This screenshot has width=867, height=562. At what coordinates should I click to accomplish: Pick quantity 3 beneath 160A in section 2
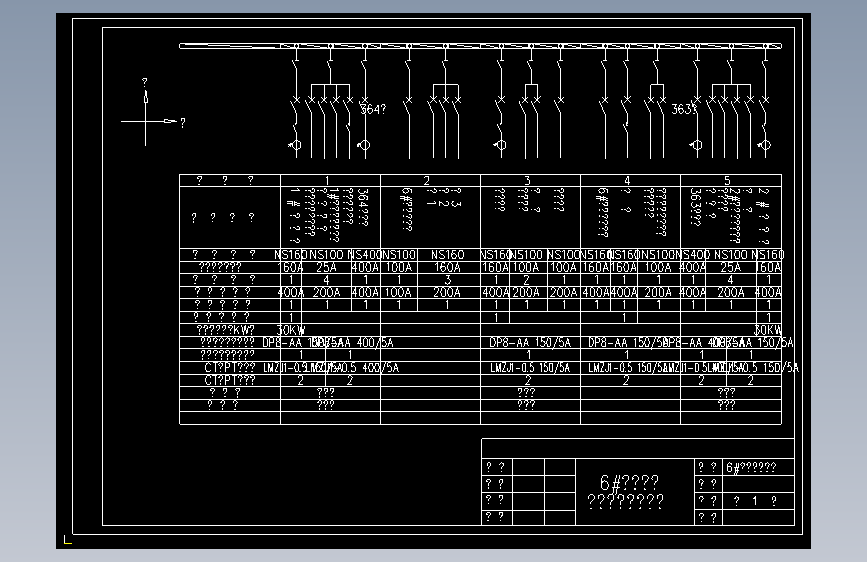[447, 280]
